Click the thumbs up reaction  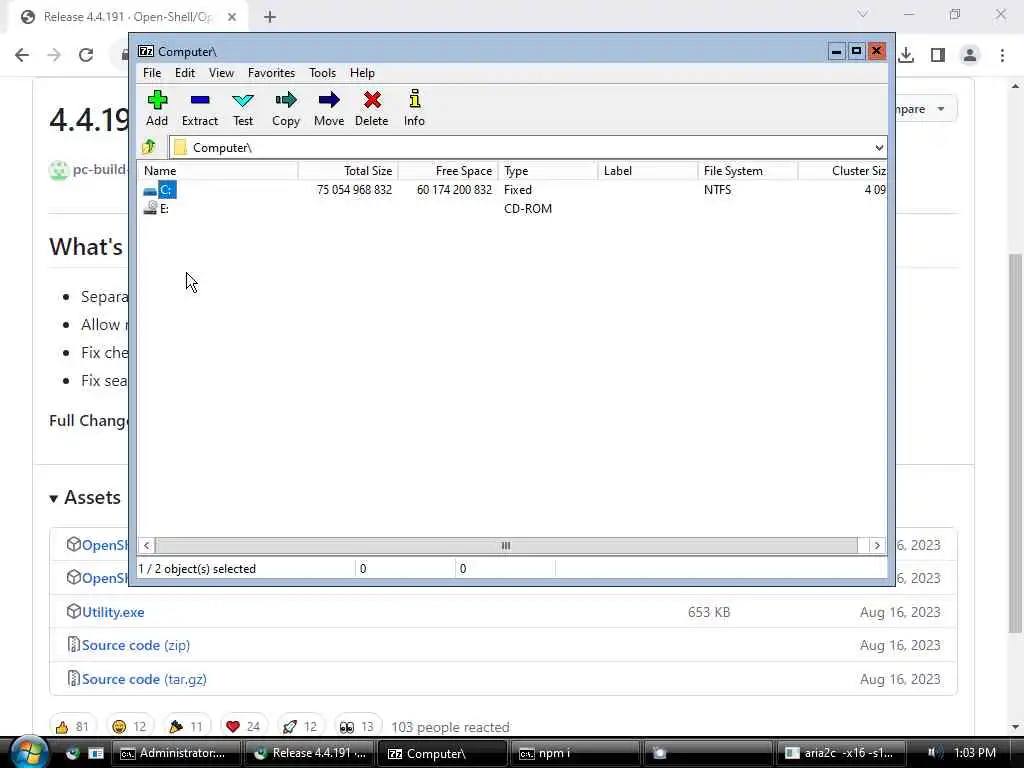click(72, 727)
